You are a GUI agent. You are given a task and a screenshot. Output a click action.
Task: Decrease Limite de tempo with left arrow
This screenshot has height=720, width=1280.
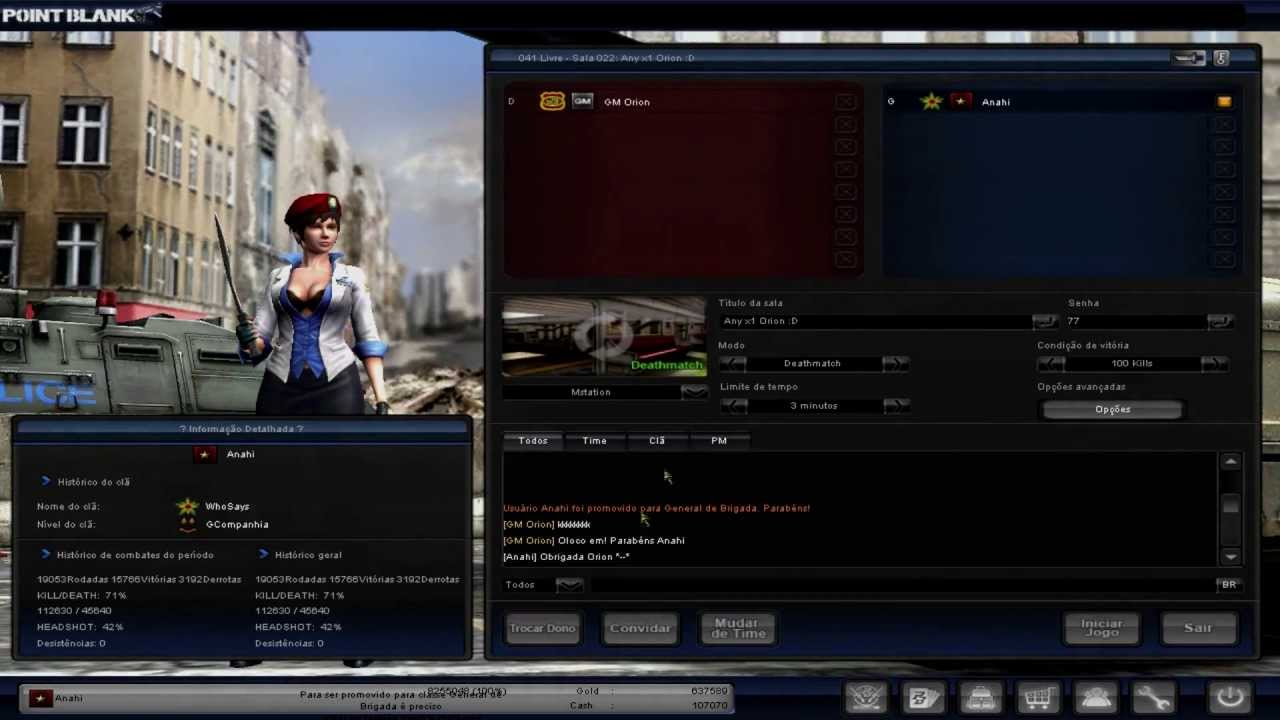coord(733,405)
